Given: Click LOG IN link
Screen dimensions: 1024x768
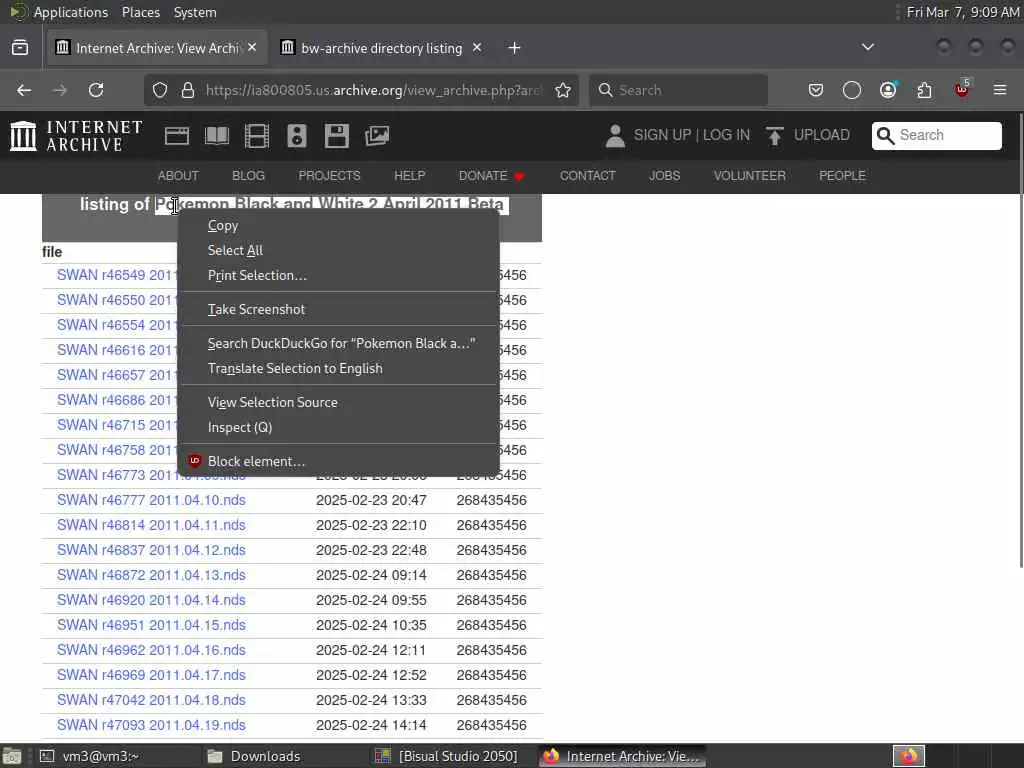Looking at the screenshot, I should pos(726,135).
